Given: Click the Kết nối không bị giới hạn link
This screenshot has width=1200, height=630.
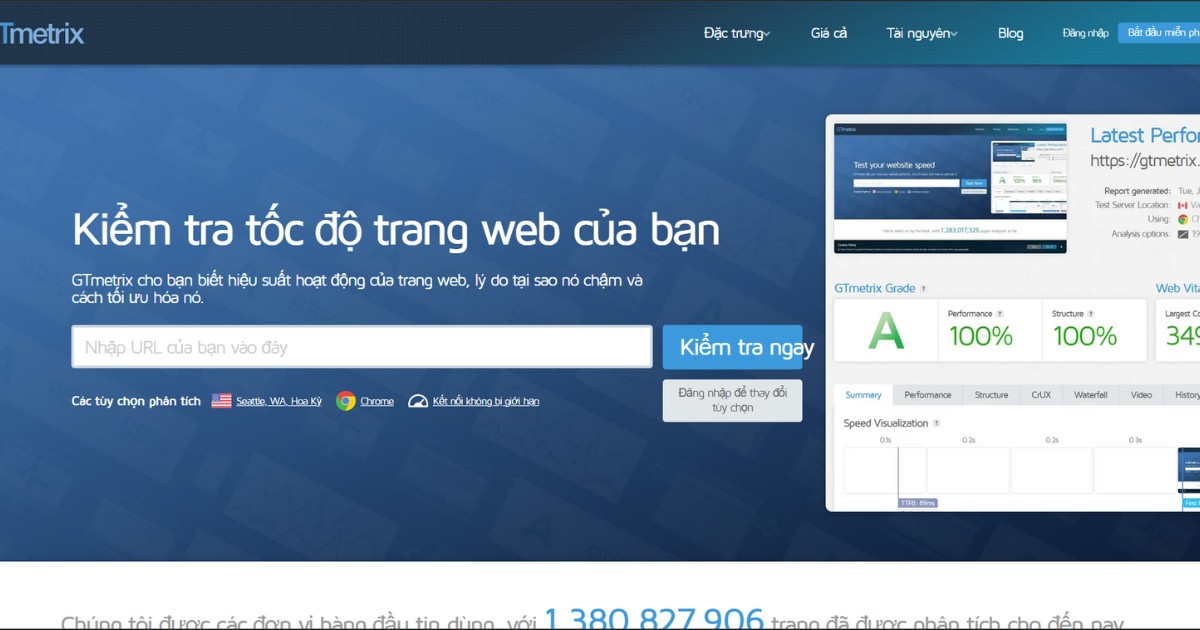Looking at the screenshot, I should click(484, 400).
